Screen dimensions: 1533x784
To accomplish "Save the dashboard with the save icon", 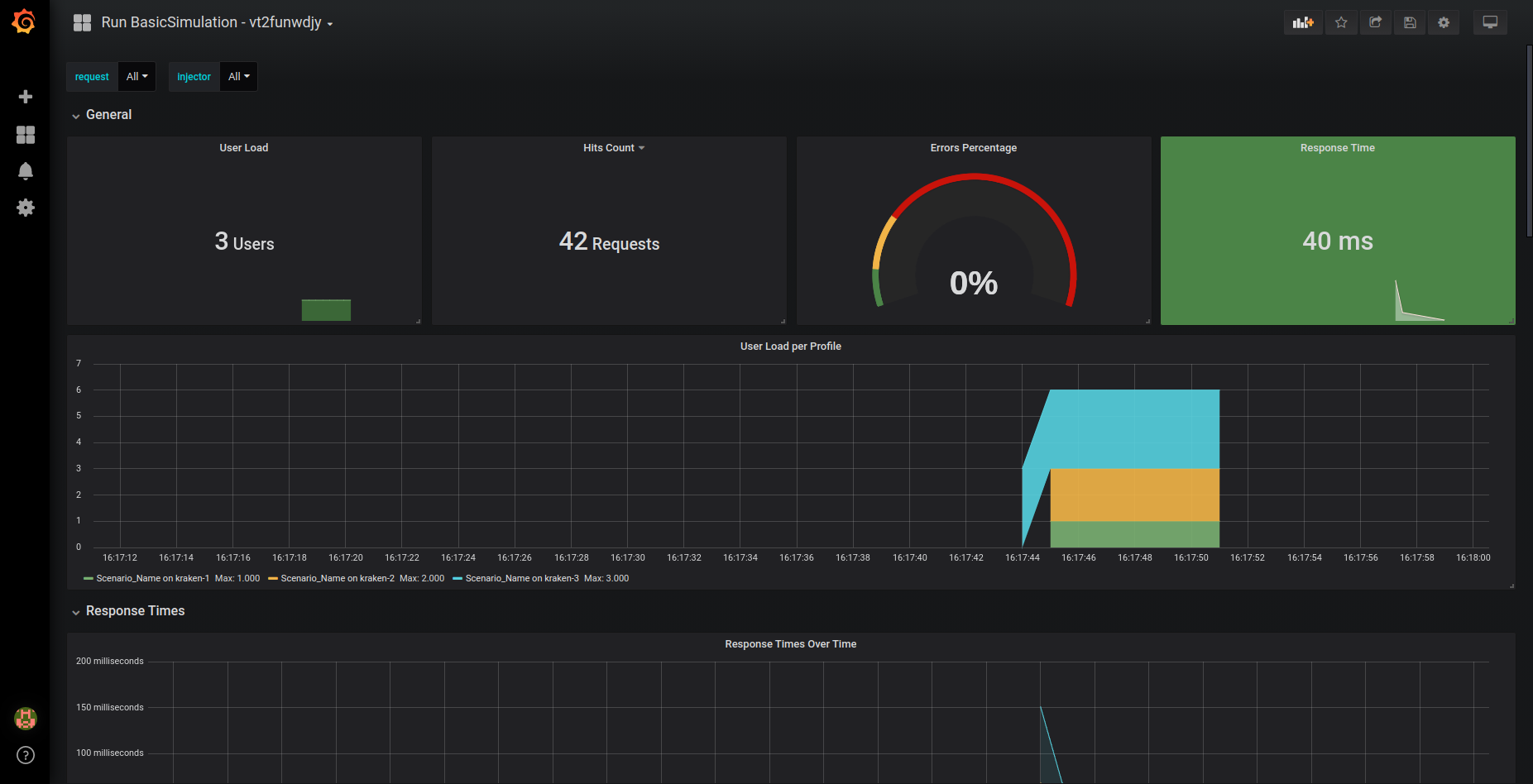I will tap(1410, 22).
